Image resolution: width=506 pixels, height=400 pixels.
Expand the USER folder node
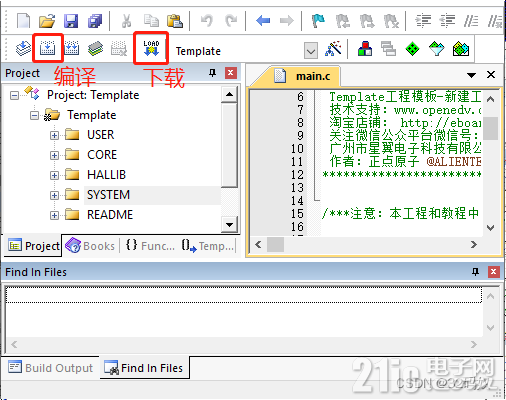pos(54,135)
